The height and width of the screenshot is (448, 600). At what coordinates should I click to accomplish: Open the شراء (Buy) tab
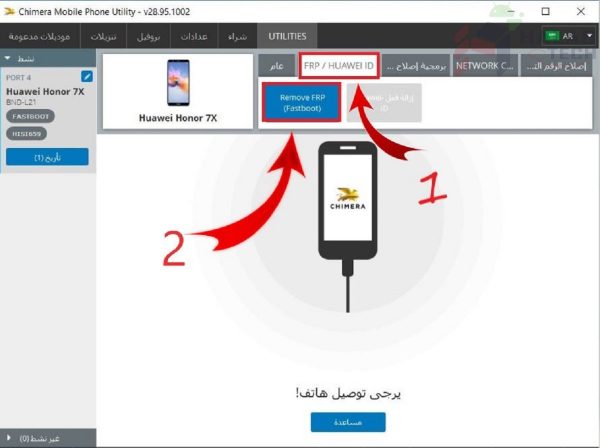click(x=237, y=36)
